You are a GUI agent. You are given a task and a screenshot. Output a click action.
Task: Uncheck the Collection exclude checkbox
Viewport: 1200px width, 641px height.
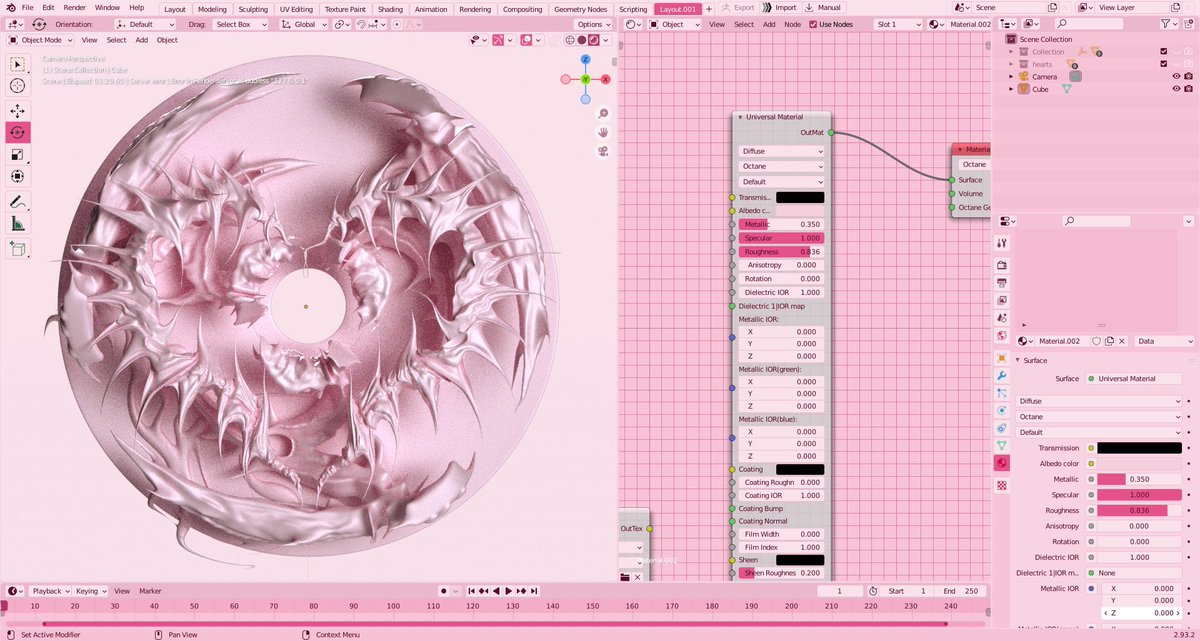1164,51
